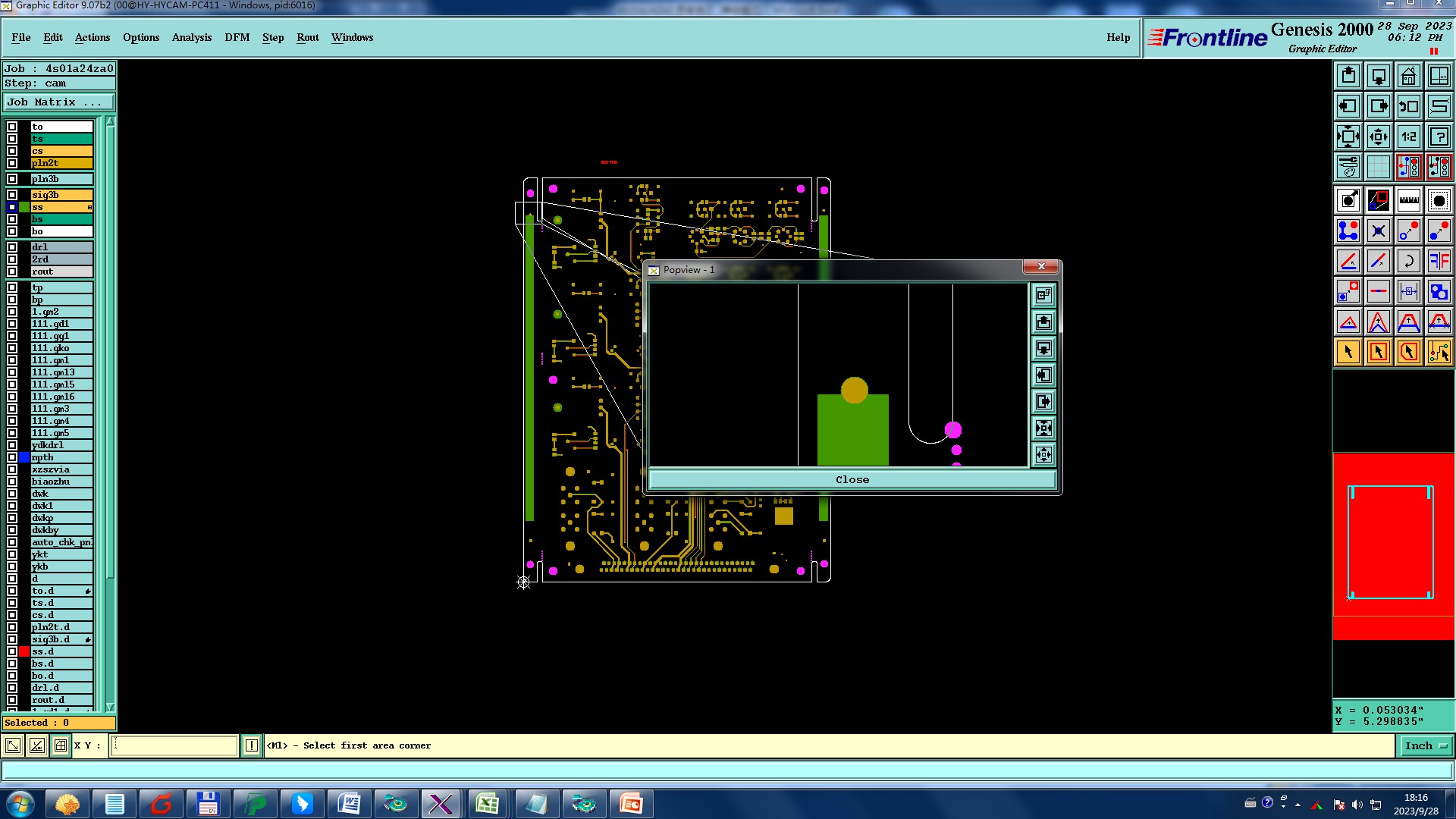
Task: Click the green color swatch of ss layer
Action: coord(24,207)
